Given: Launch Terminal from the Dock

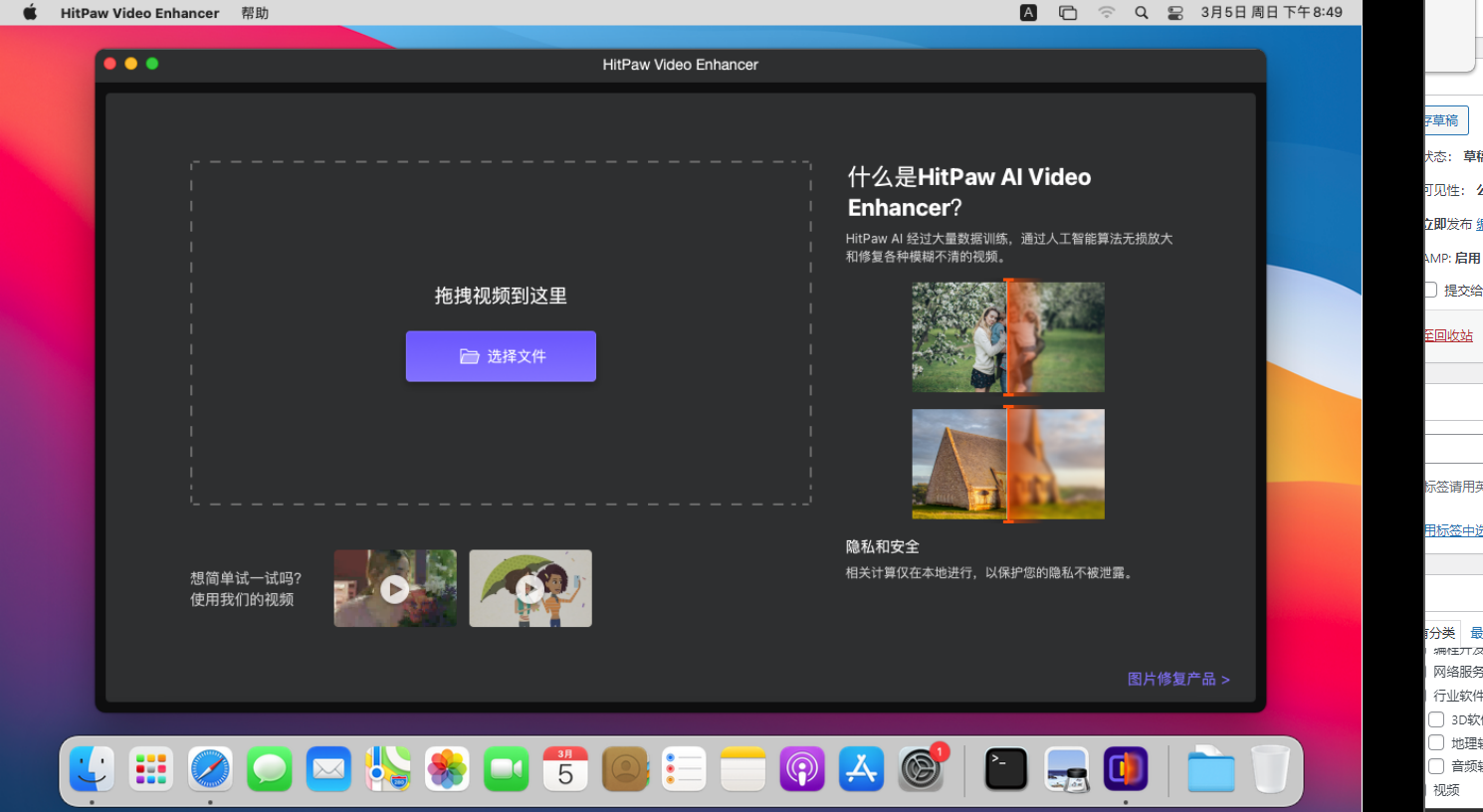Looking at the screenshot, I should coord(1006,769).
